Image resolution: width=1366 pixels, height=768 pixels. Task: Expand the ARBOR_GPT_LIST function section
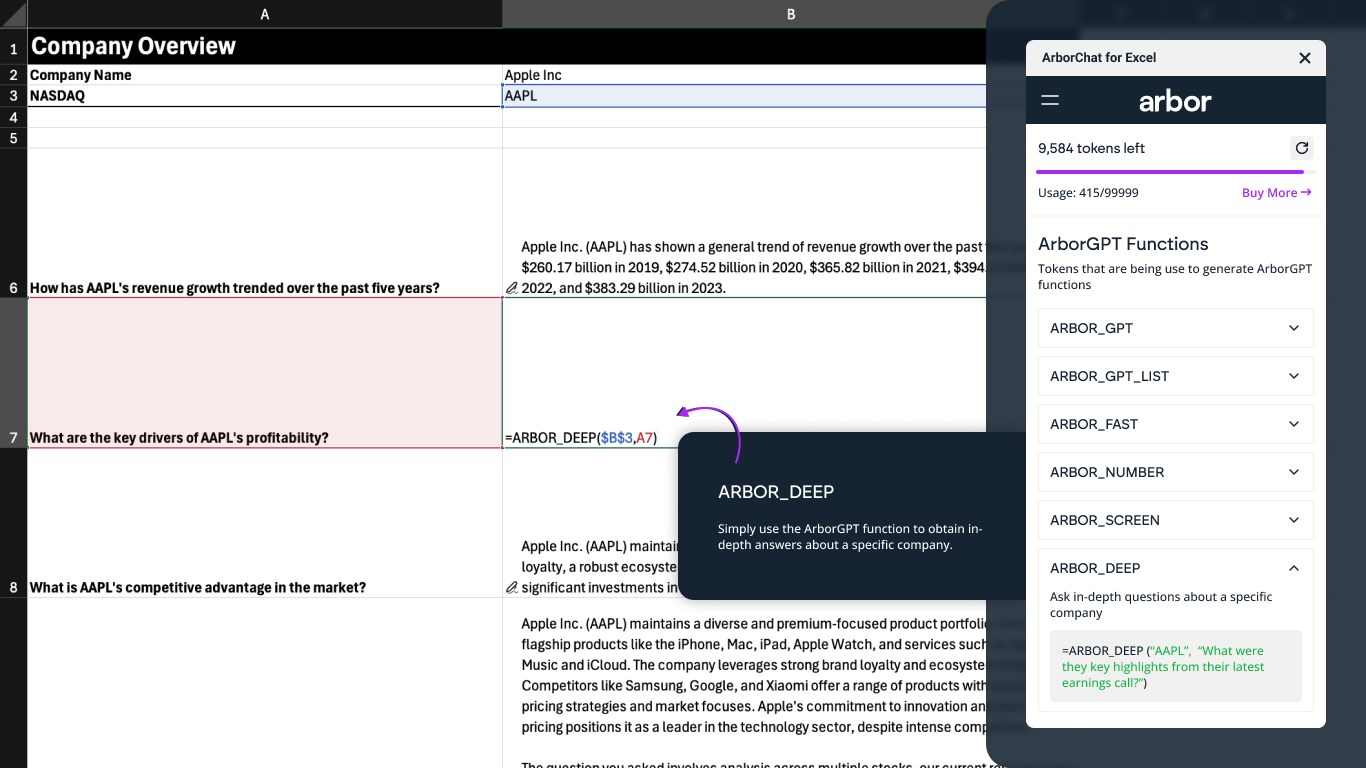click(1176, 376)
